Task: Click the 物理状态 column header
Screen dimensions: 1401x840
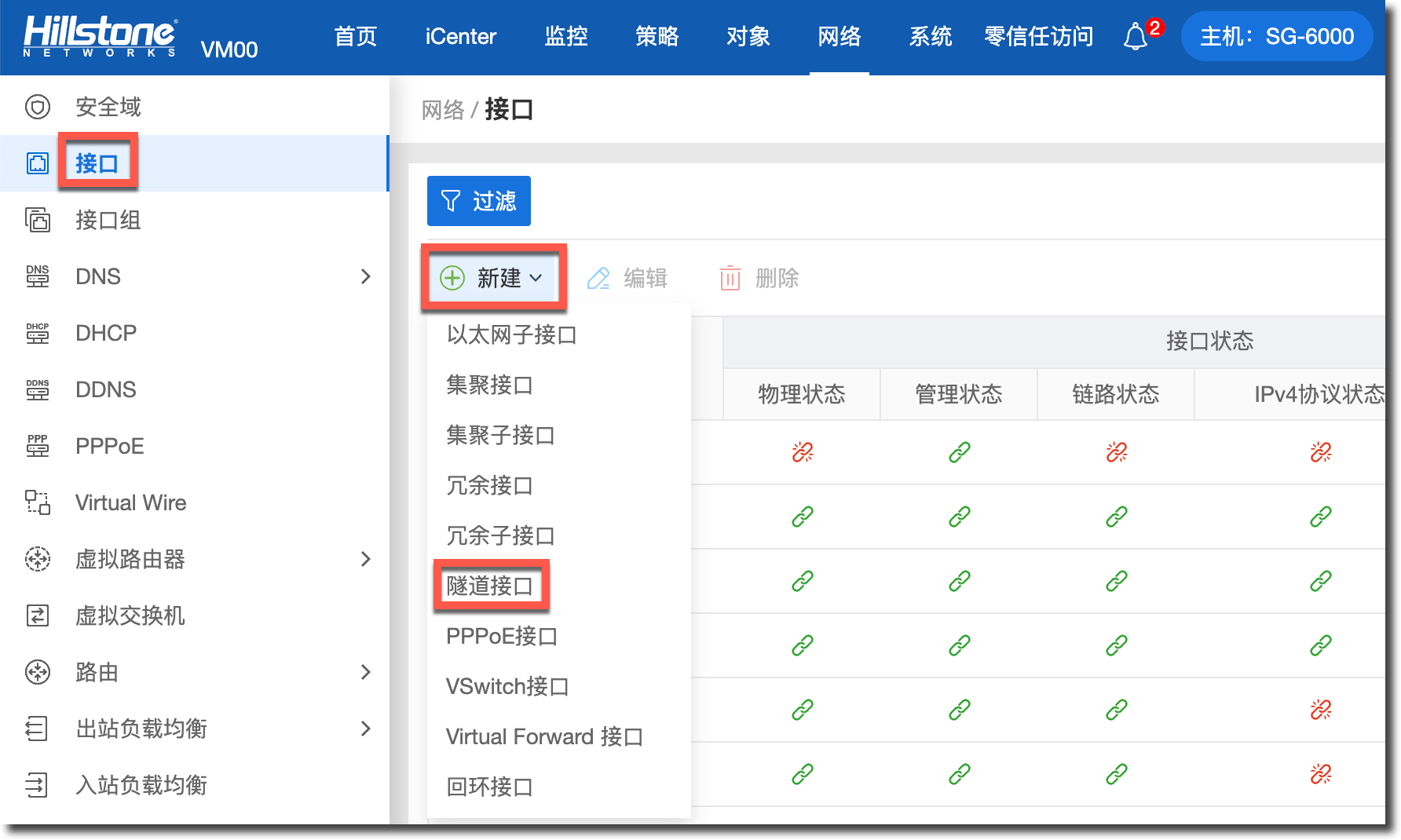Action: [801, 394]
